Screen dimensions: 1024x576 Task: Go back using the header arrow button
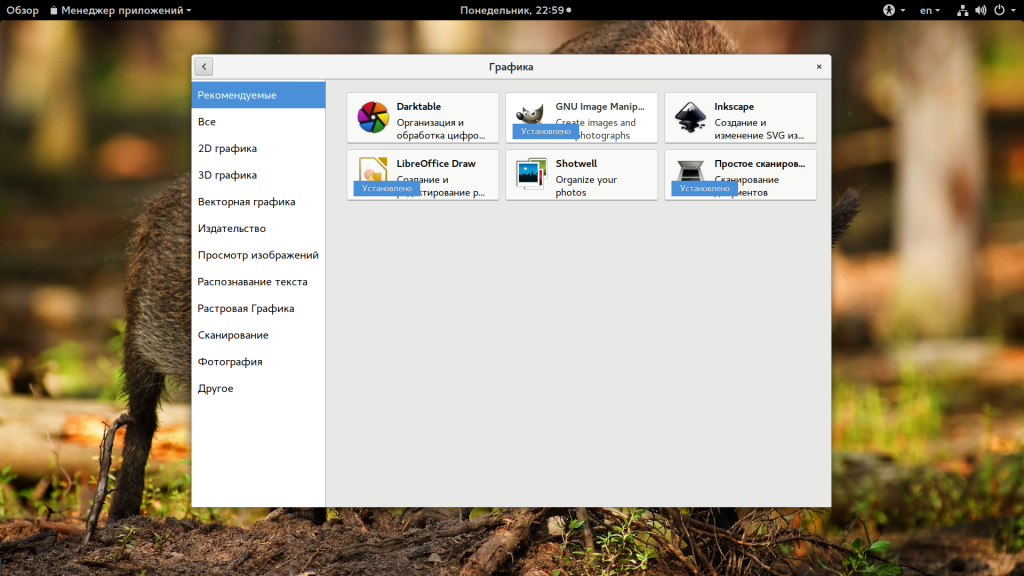click(x=204, y=67)
